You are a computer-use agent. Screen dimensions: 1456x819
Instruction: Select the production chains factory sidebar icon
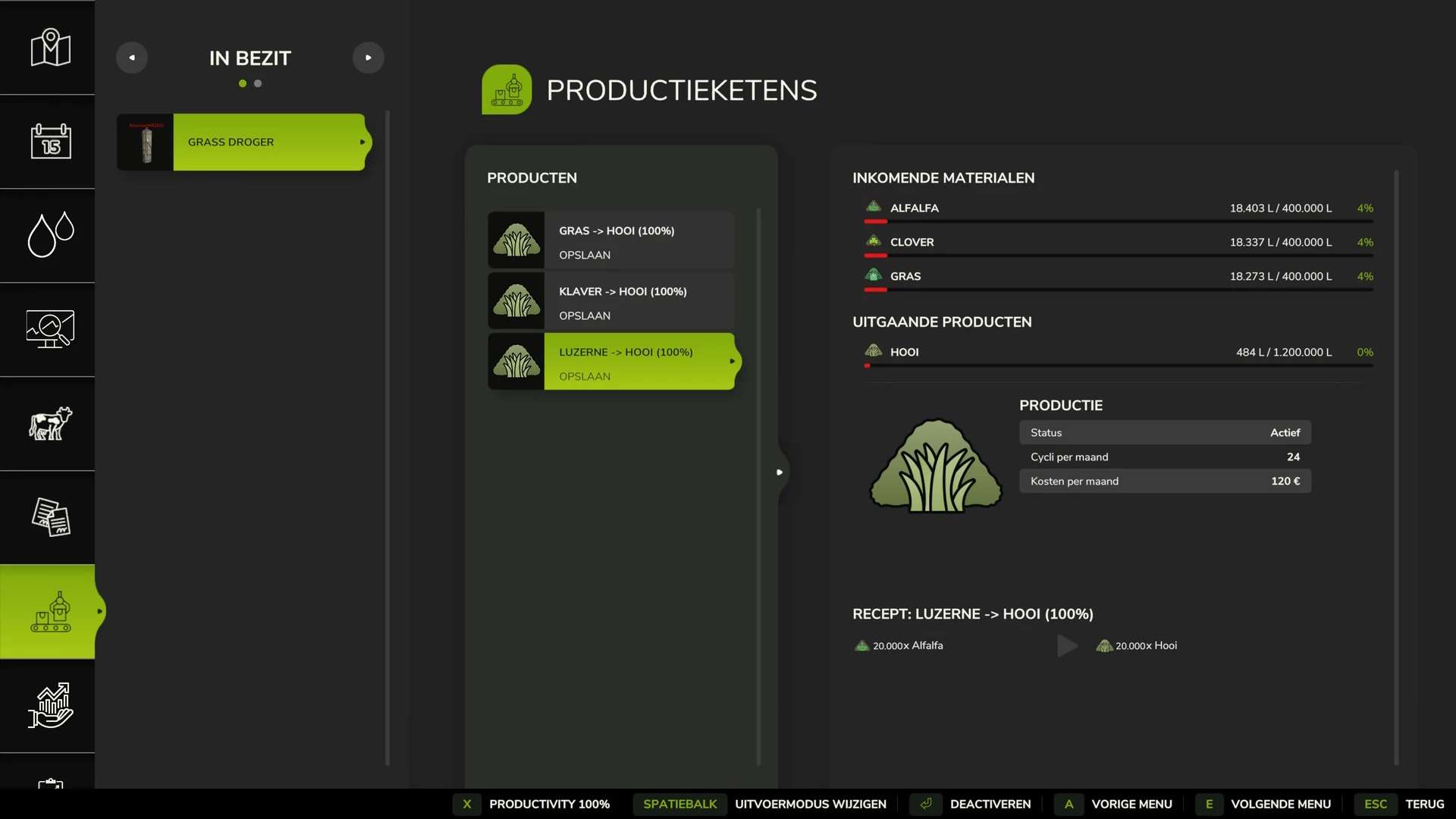[x=50, y=611]
